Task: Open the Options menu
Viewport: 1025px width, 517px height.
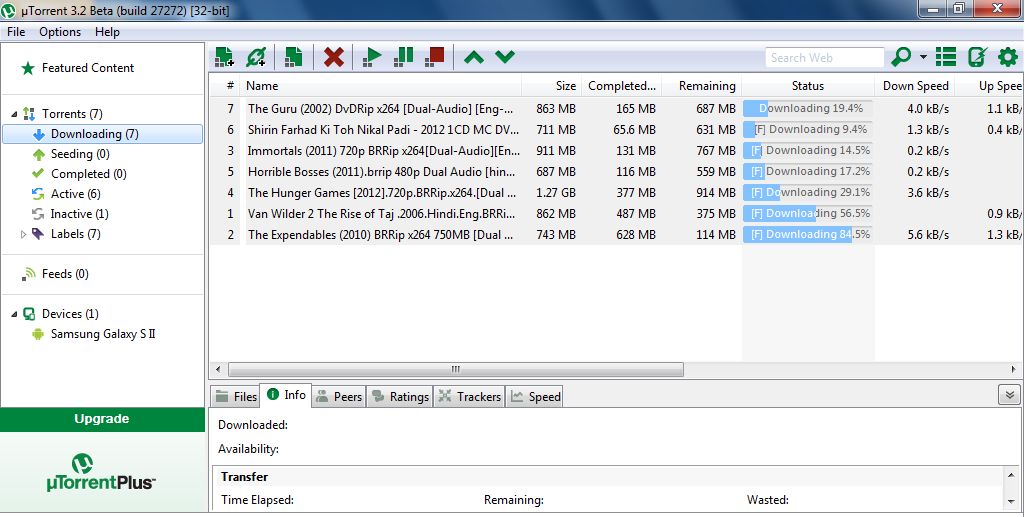Action: (60, 32)
